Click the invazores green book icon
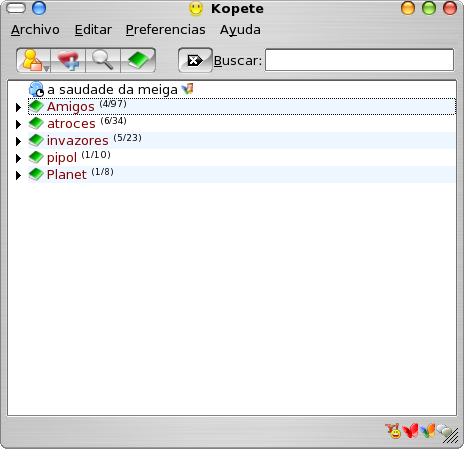The image size is (464, 449). (36, 141)
